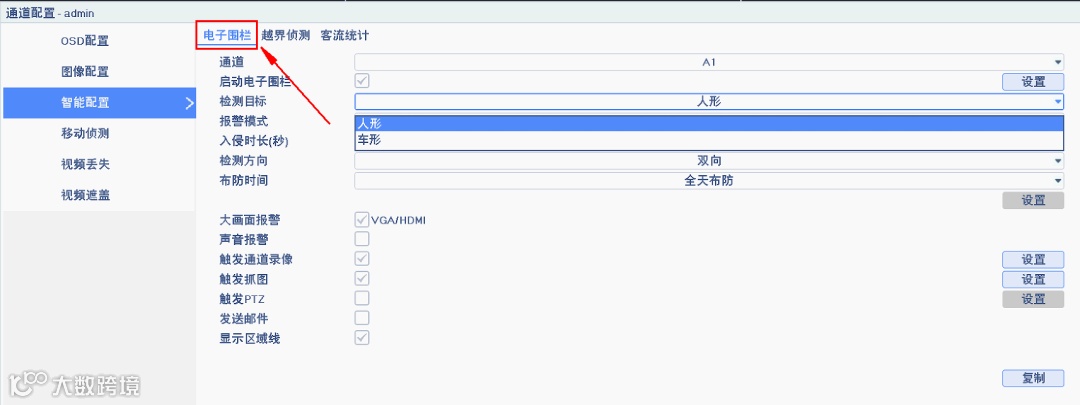1080x405 pixels.
Task: Click the 复制 button
Action: 1033,378
